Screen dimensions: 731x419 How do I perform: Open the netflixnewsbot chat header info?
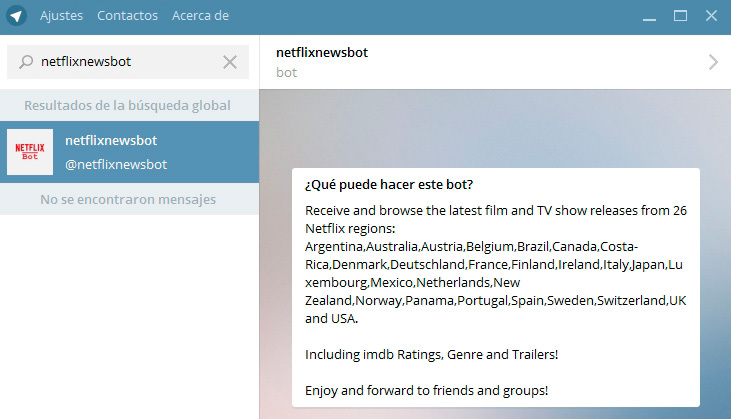pos(495,62)
